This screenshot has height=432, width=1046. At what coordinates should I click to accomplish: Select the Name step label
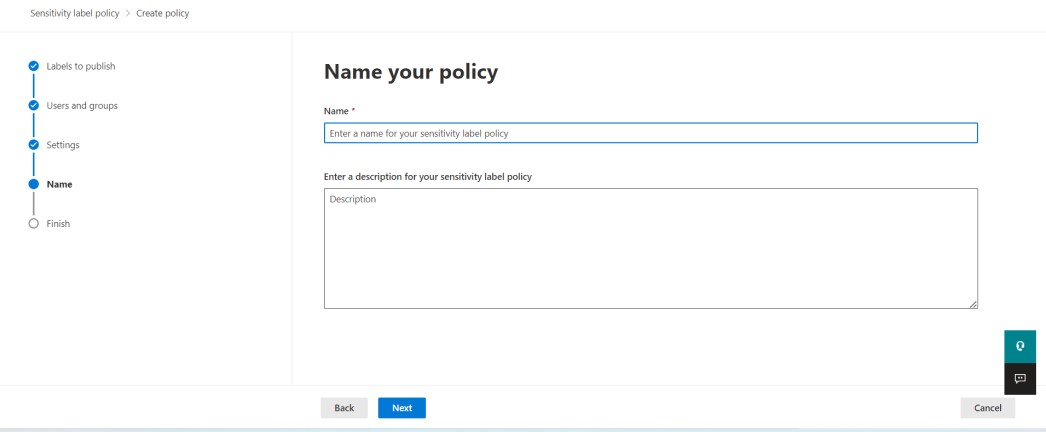click(59, 184)
